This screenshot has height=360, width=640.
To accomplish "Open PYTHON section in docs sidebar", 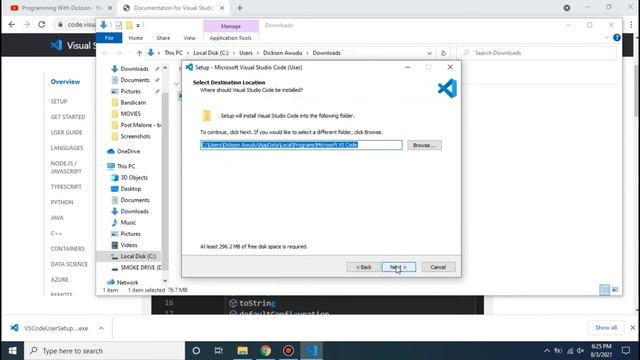I will tap(62, 202).
